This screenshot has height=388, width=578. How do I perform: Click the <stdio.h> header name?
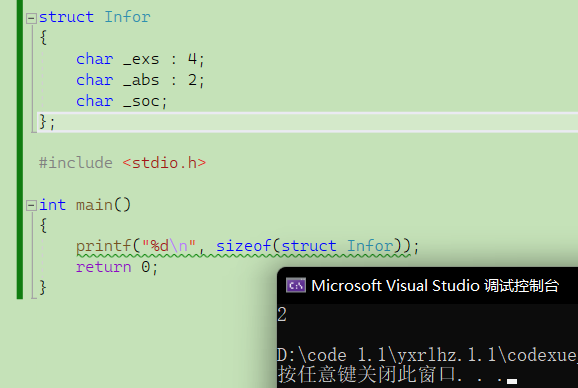click(x=164, y=163)
